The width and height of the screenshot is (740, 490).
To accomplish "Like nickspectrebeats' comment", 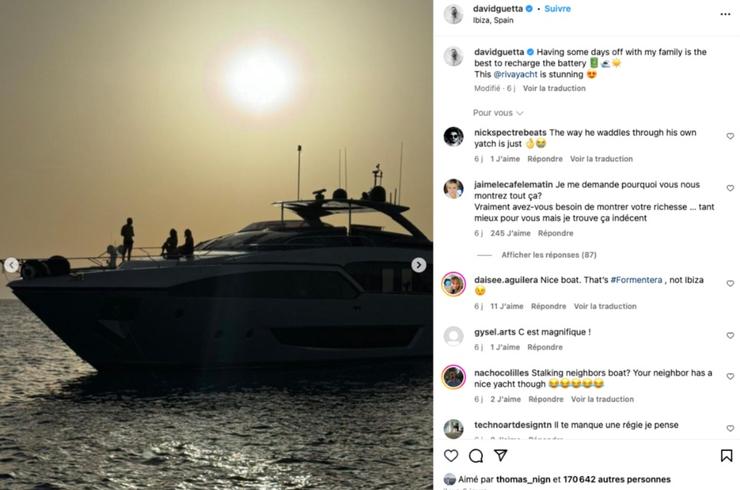I will (730, 136).
